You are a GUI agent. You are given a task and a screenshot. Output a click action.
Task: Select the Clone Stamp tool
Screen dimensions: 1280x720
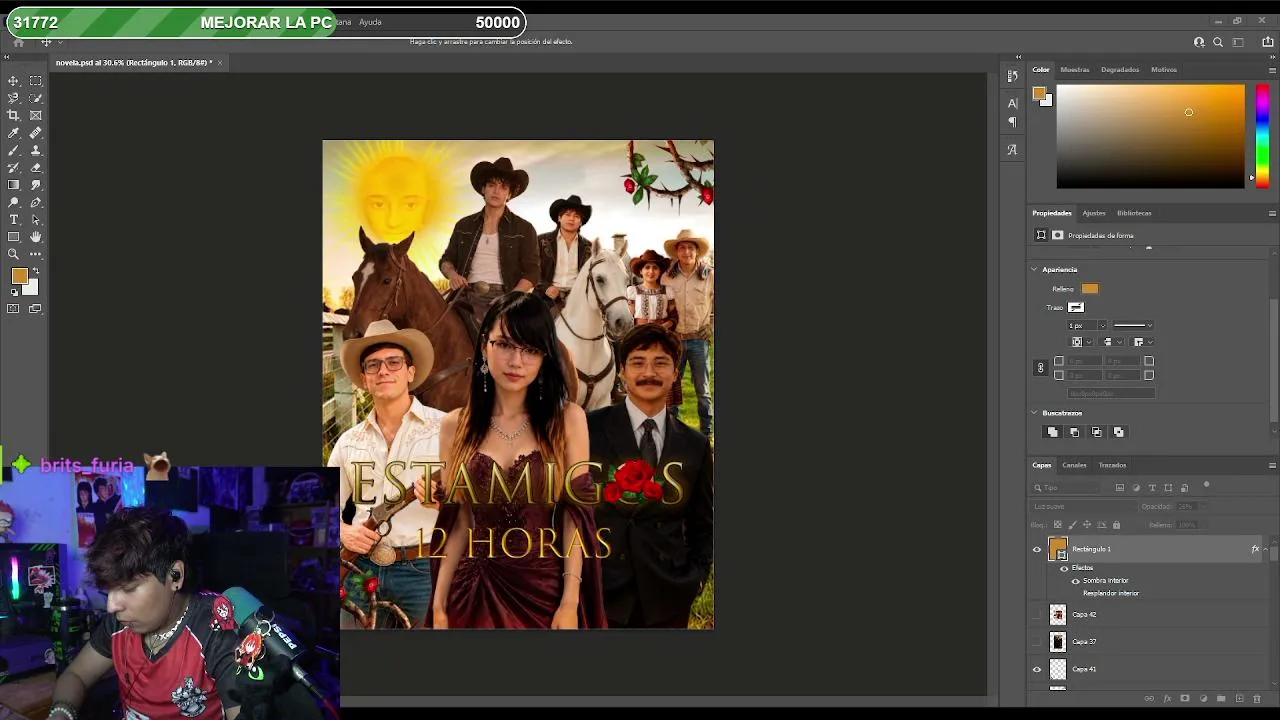[36, 150]
